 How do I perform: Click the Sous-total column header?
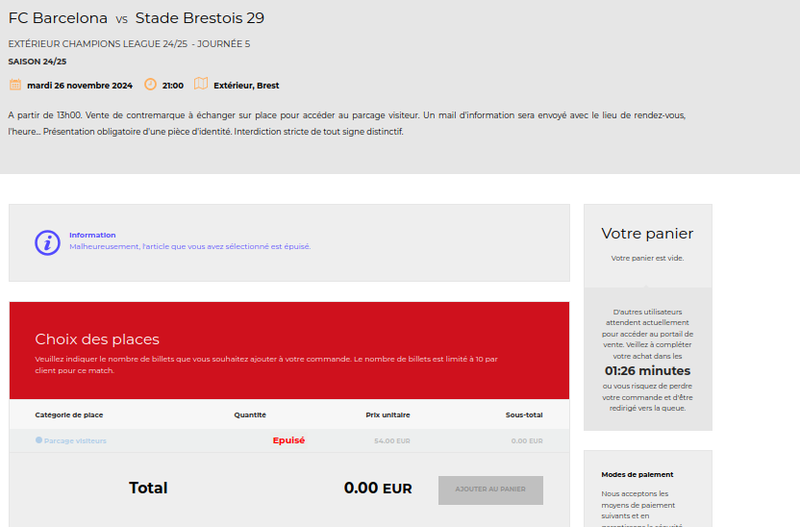tap(524, 415)
